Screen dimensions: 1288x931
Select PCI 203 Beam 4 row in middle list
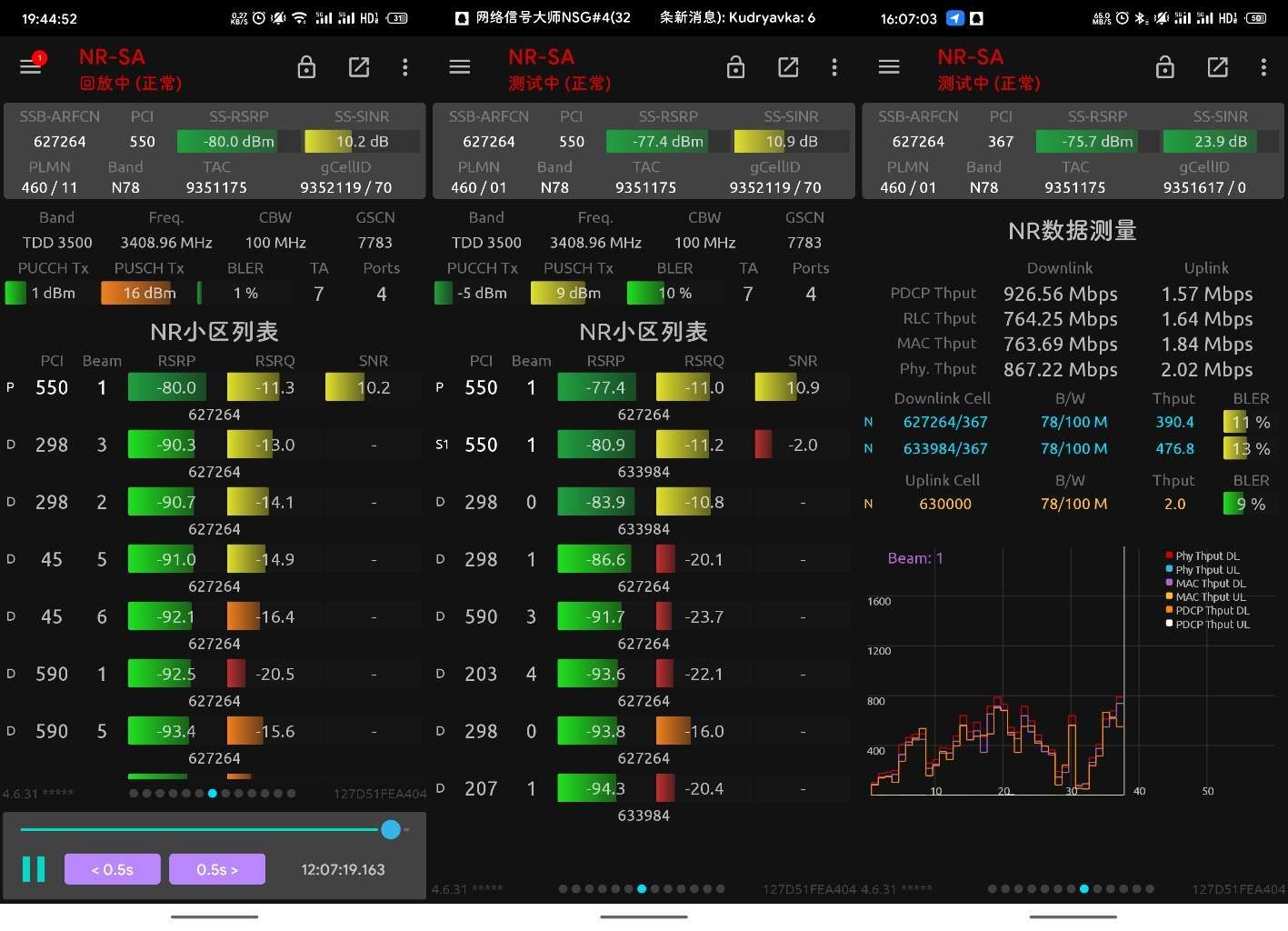pyautogui.click(x=644, y=684)
